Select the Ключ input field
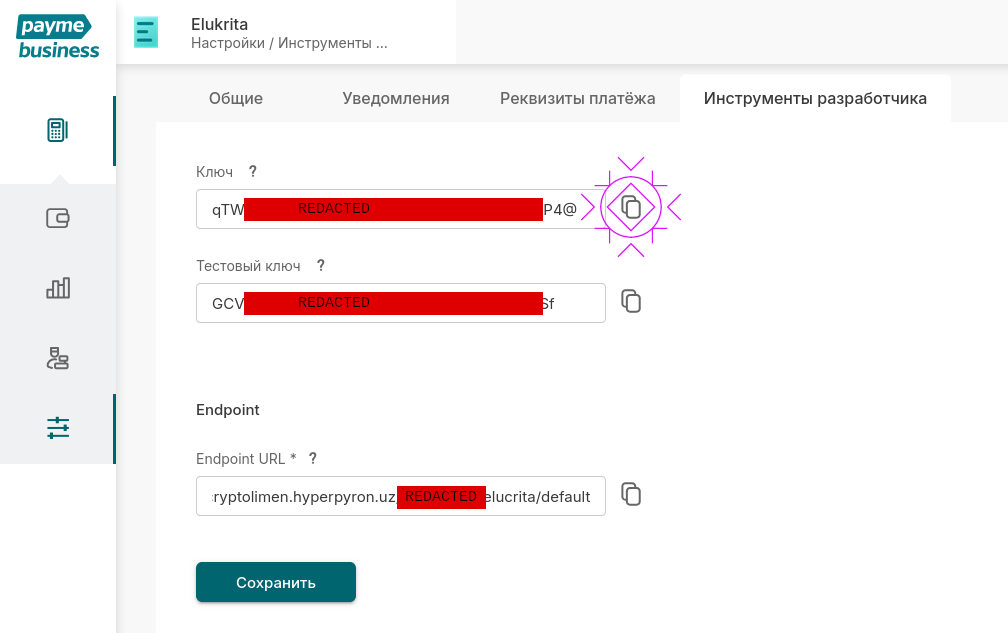 tap(400, 208)
